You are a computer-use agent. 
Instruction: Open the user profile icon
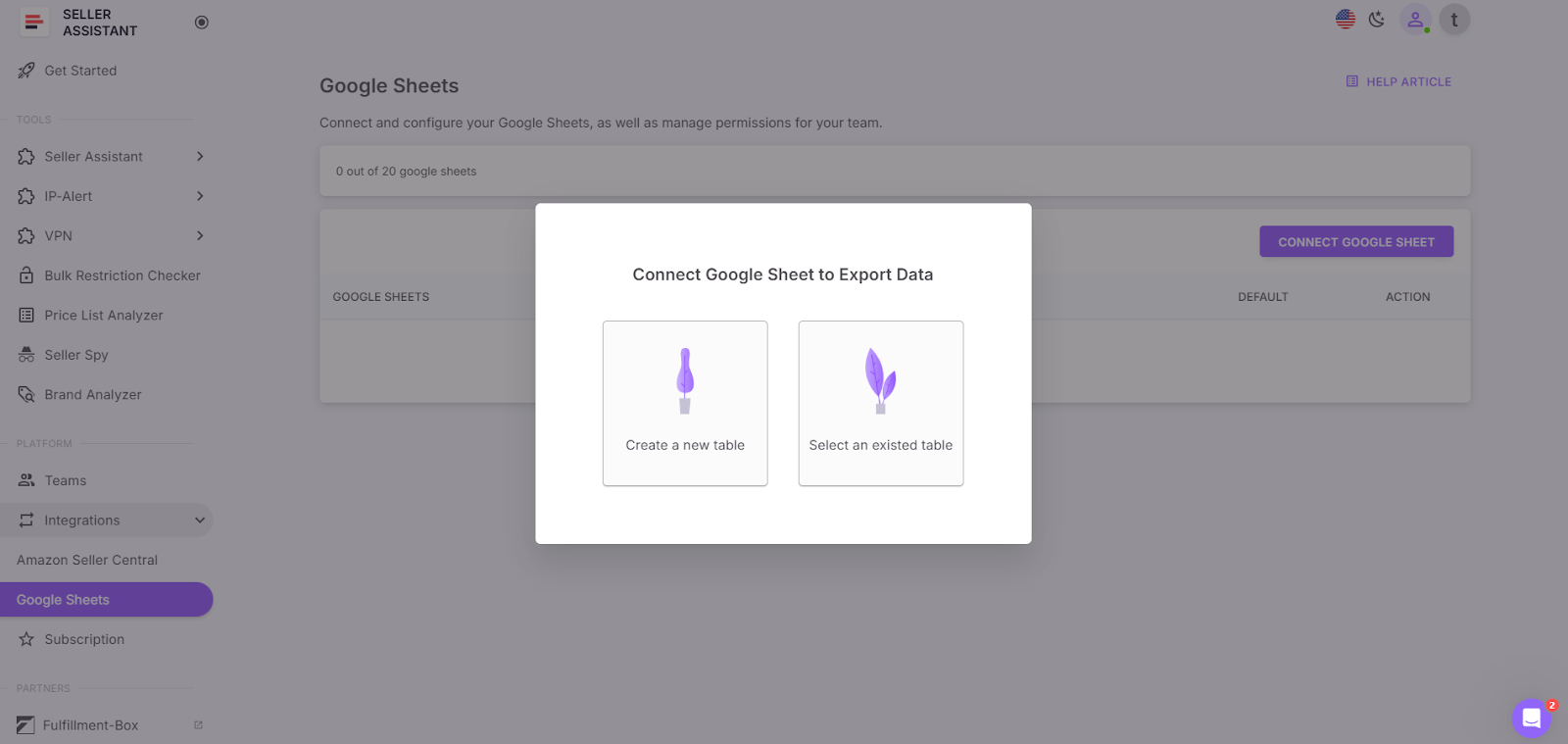point(1415,19)
